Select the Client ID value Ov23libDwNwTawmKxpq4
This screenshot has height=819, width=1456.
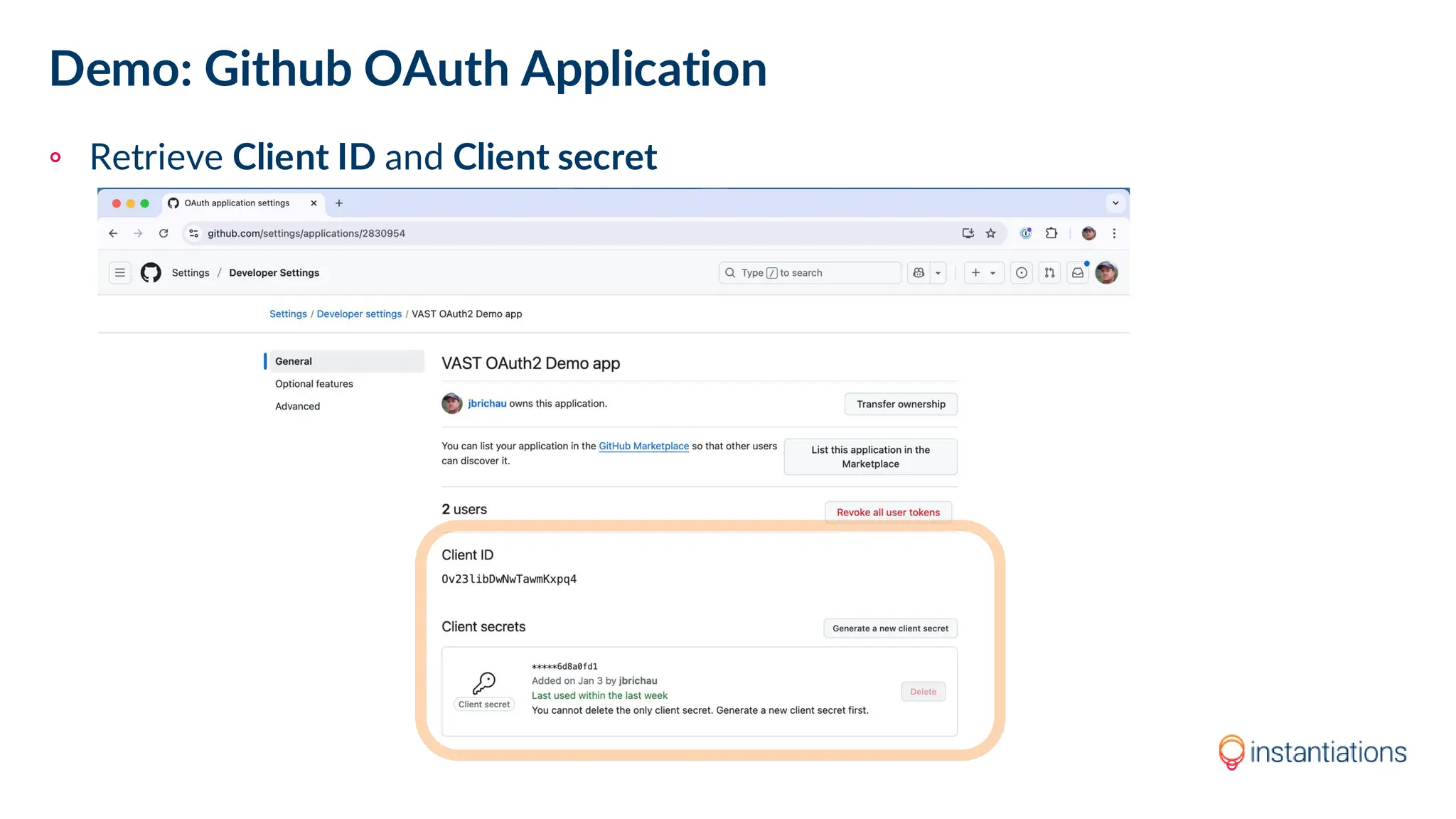coord(509,579)
